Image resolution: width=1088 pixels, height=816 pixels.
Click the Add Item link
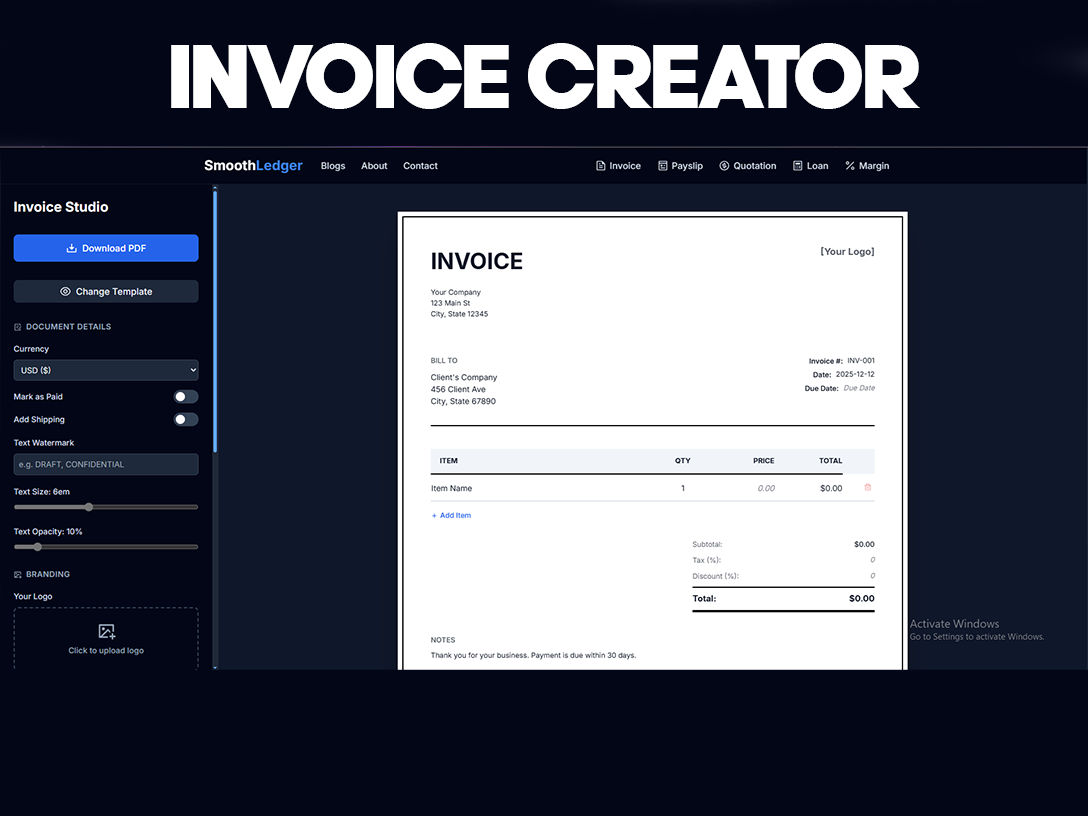(451, 514)
